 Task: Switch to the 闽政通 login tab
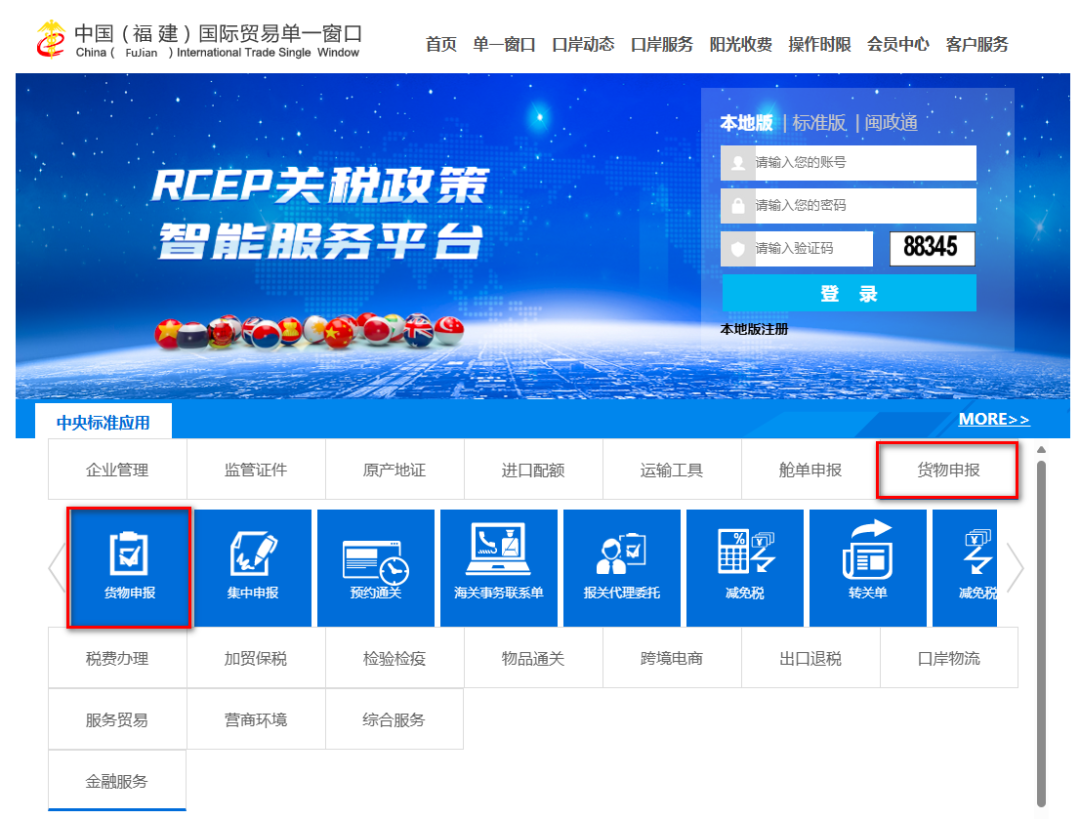pyautogui.click(x=891, y=123)
